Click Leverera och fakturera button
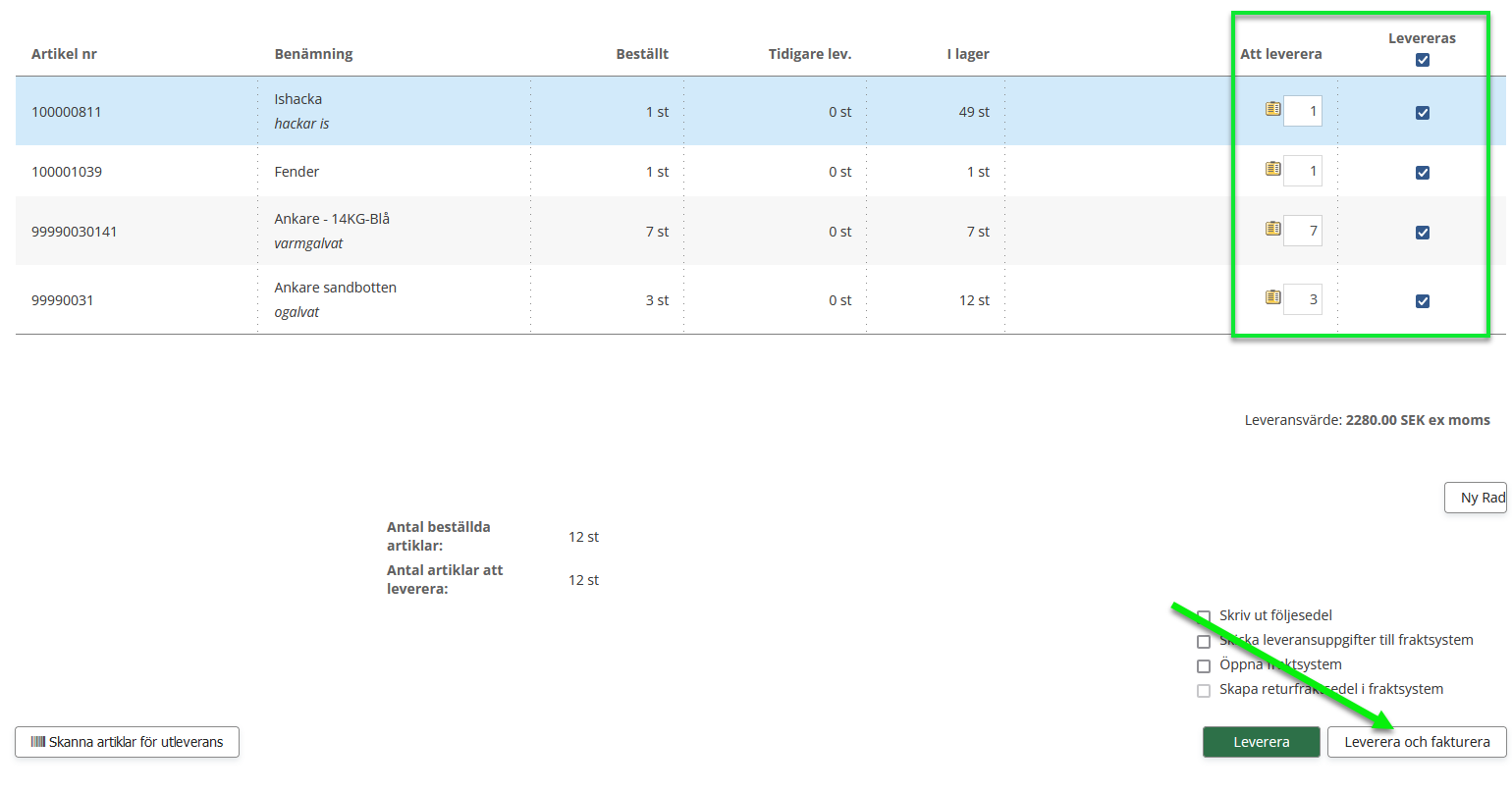This screenshot has height=793, width=1512. point(1416,742)
